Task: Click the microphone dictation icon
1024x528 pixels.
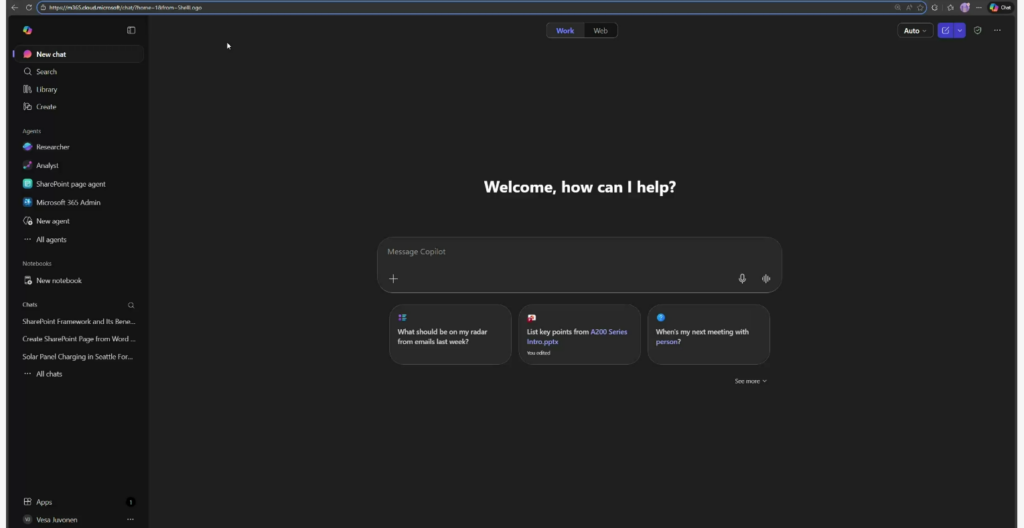Action: (742, 279)
